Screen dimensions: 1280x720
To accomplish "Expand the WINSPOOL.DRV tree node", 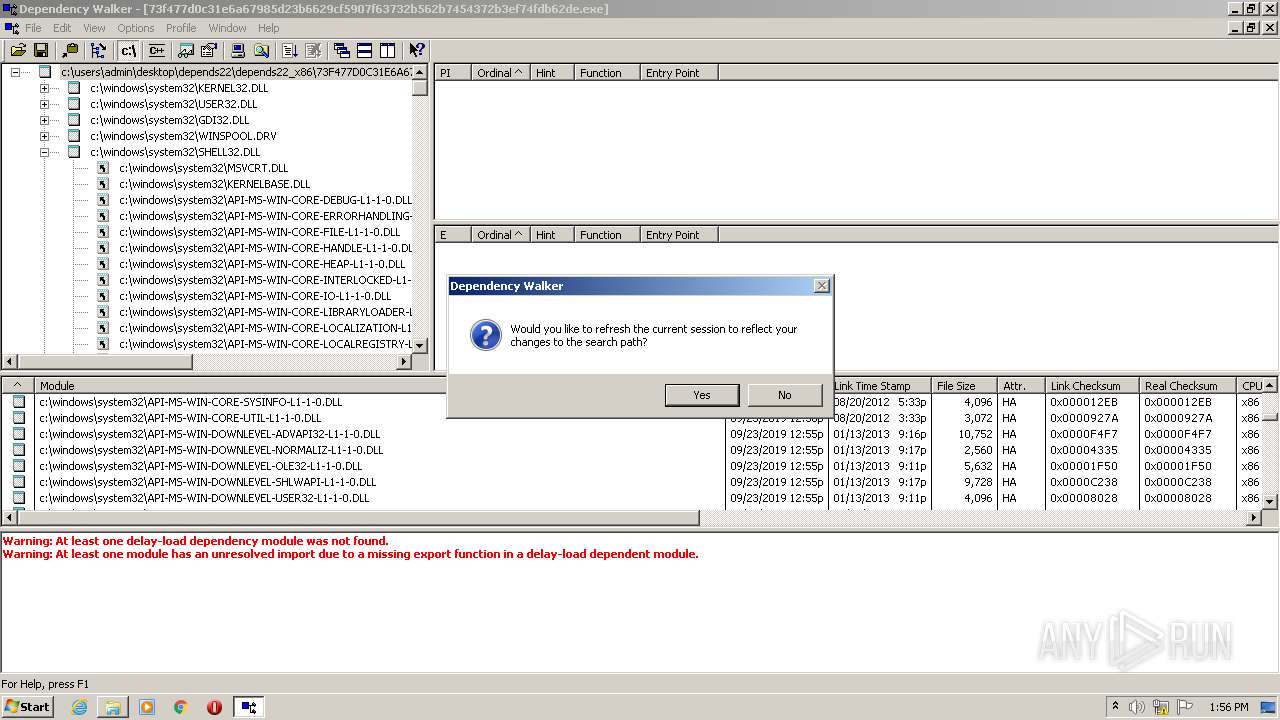I will 44,136.
